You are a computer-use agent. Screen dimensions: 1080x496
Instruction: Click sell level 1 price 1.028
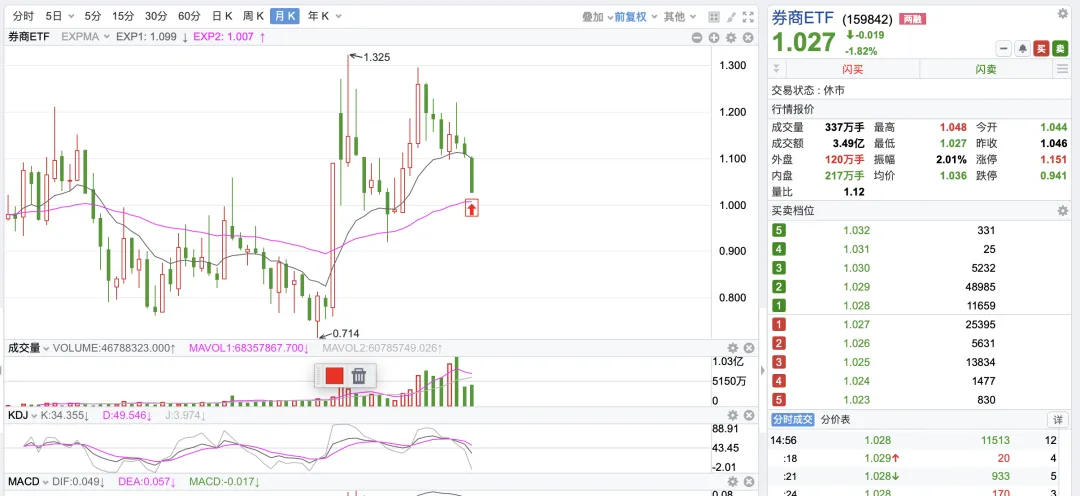856,305
